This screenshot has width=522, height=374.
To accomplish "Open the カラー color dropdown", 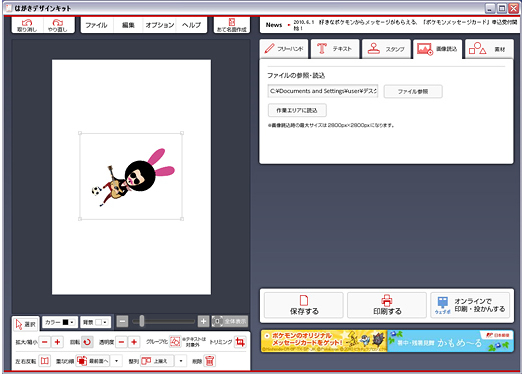I will coord(60,322).
